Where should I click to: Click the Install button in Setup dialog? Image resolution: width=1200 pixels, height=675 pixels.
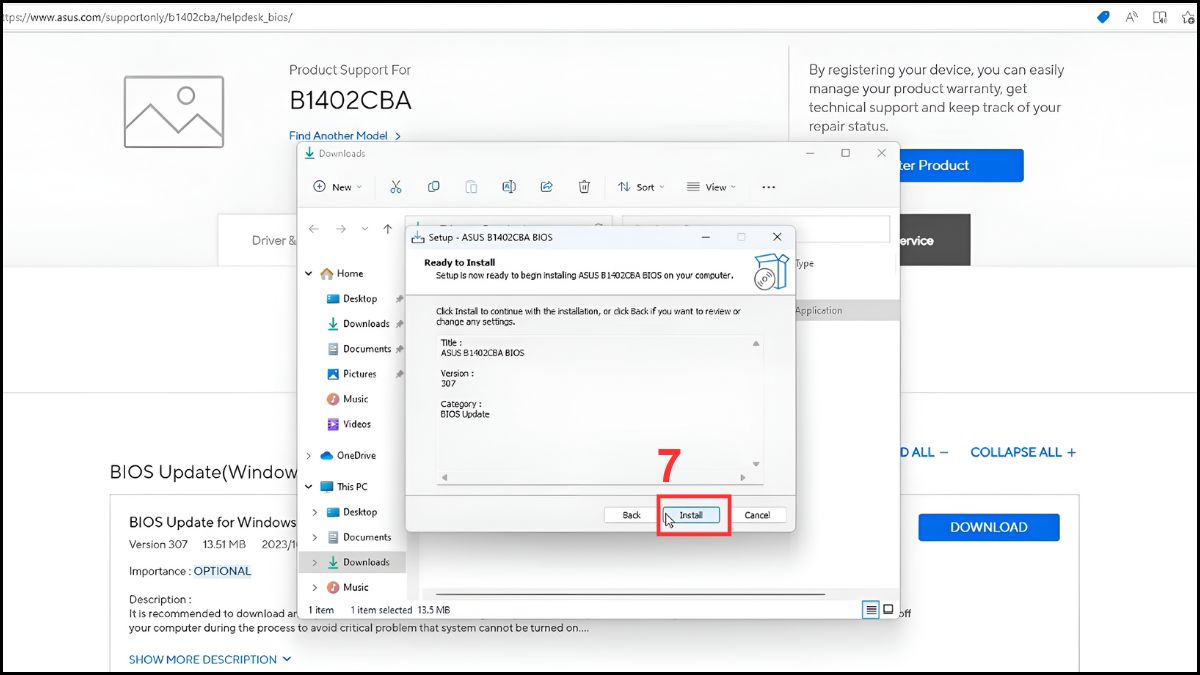coord(691,515)
